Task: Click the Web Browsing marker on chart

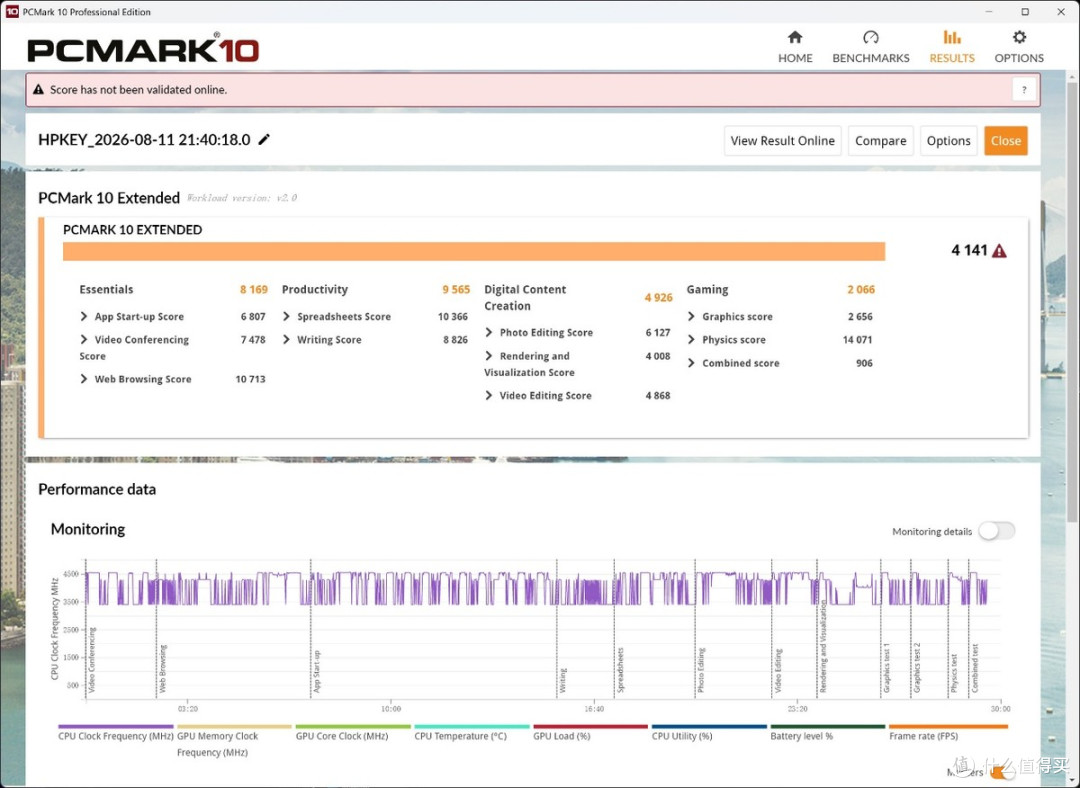Action: (163, 668)
